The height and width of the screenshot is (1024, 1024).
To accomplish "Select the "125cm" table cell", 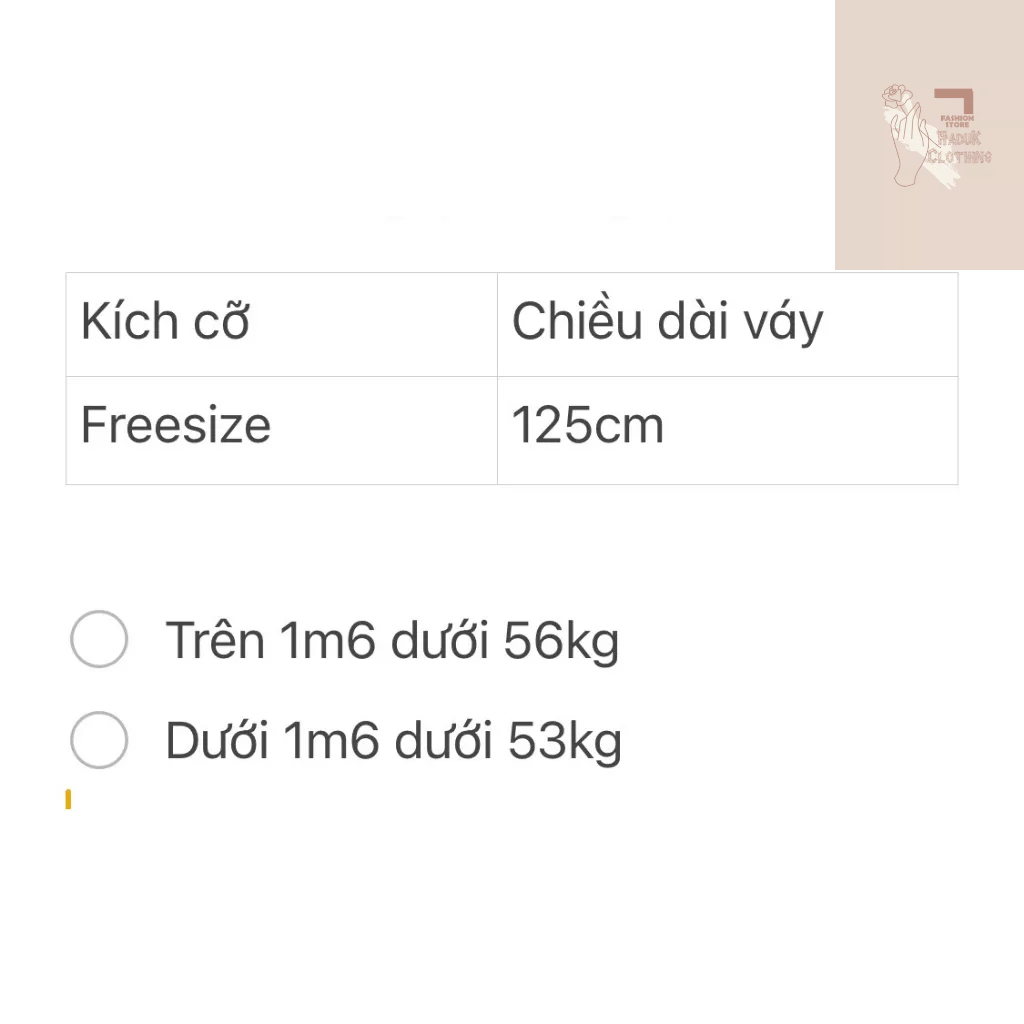I will pyautogui.click(x=727, y=430).
